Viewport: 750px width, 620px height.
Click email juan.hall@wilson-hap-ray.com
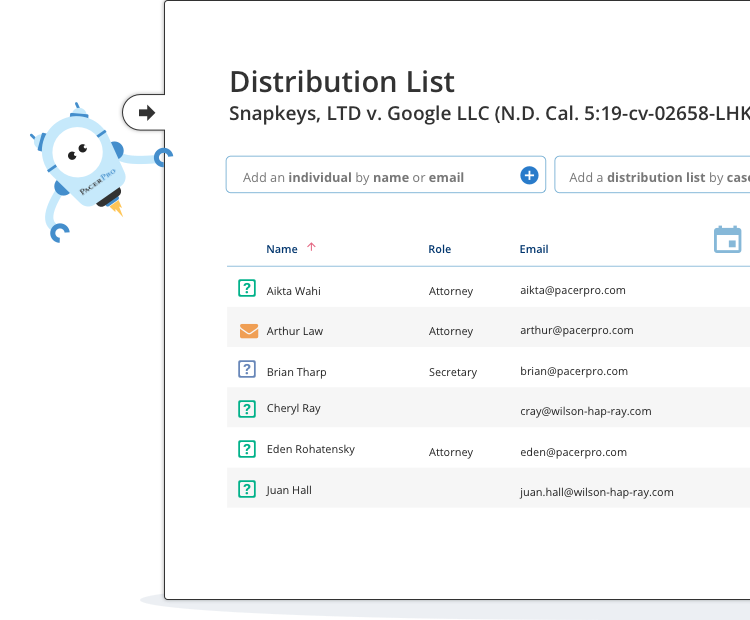coord(597,492)
